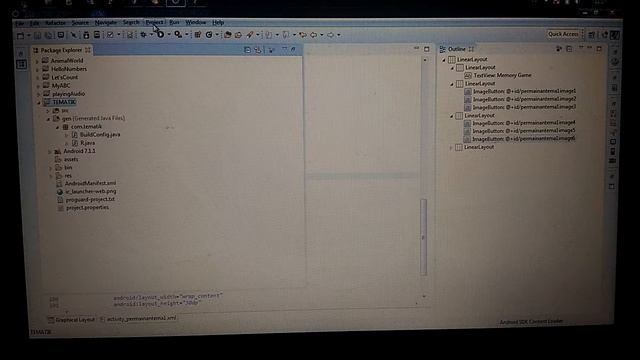
Task: Select the assets folder
Action: point(71,160)
